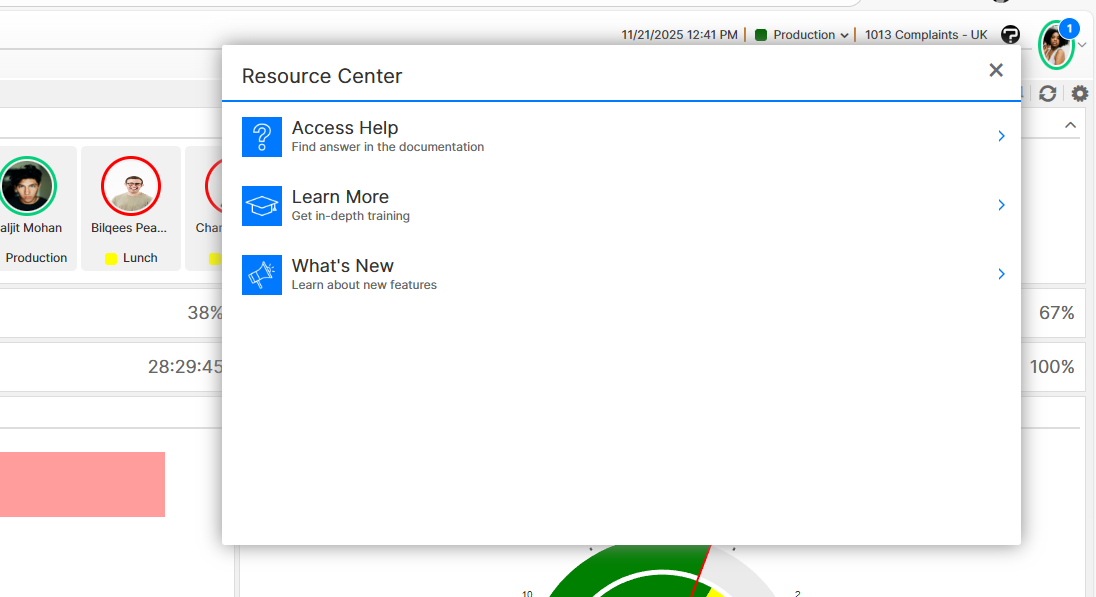Open dashboard settings via the gear icon
The image size is (1096, 597).
pyautogui.click(x=1078, y=93)
